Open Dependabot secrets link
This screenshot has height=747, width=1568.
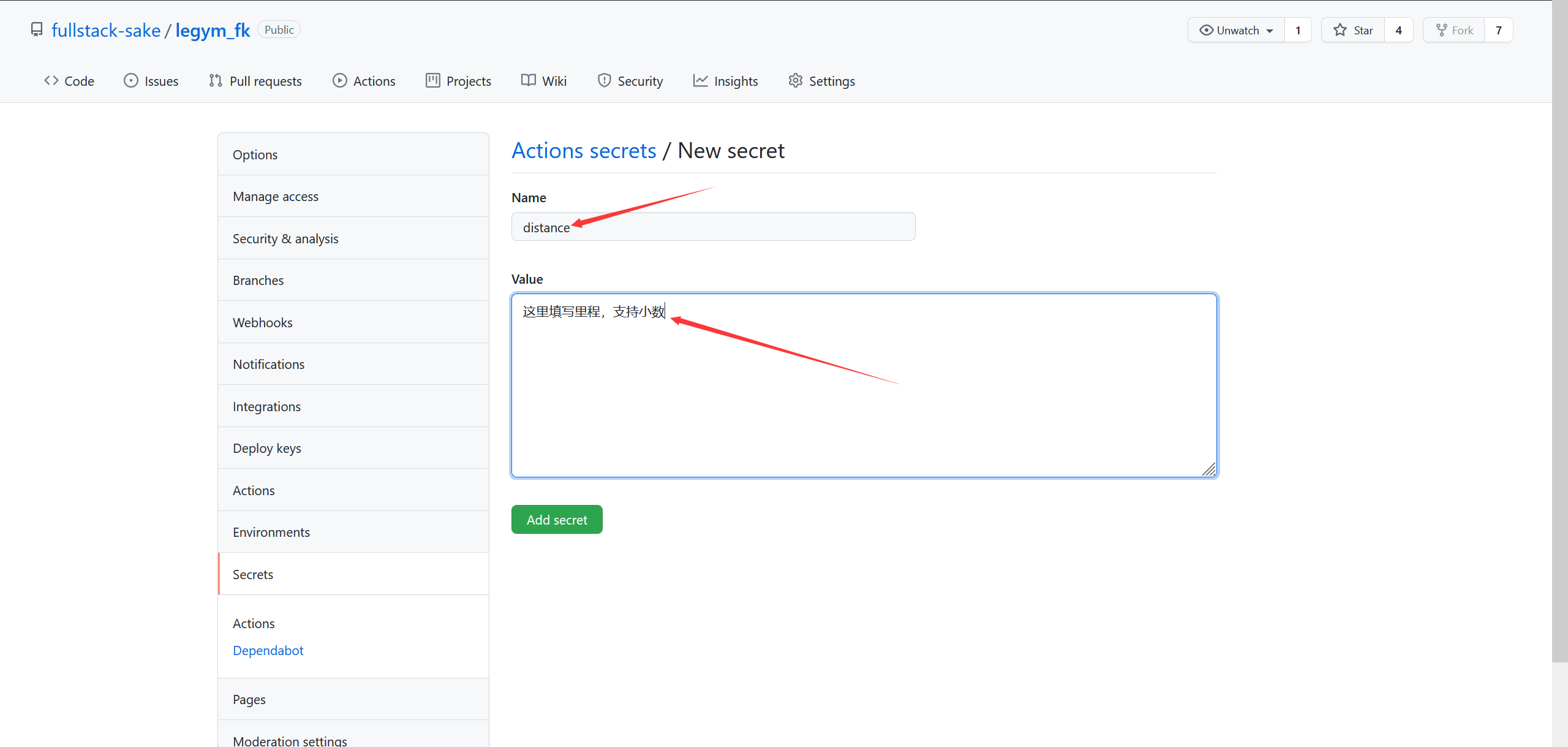[x=268, y=651]
